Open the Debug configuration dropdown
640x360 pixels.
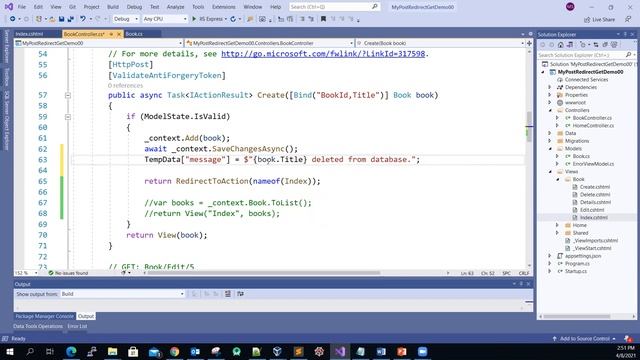click(125, 19)
